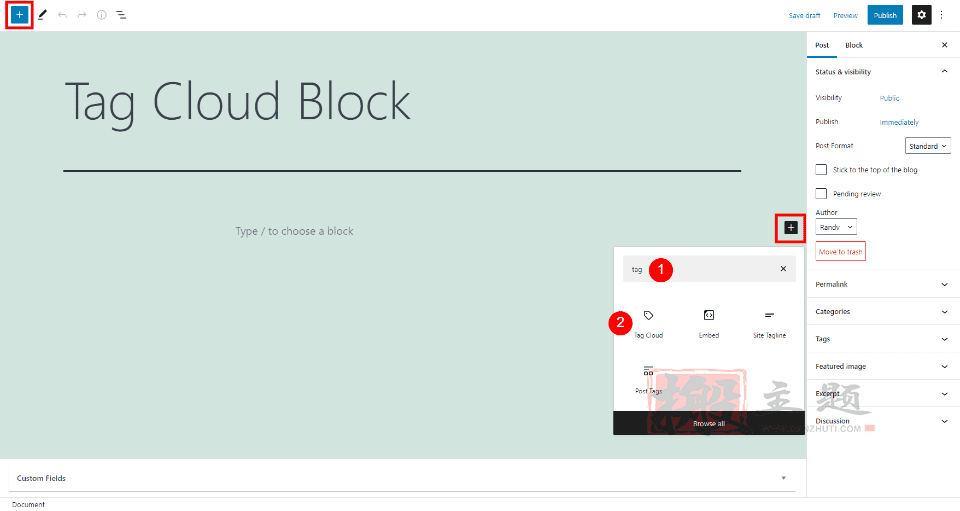960x511 pixels.
Task: Click the Document breadcrumb at bottom
Action: pyautogui.click(x=28, y=504)
